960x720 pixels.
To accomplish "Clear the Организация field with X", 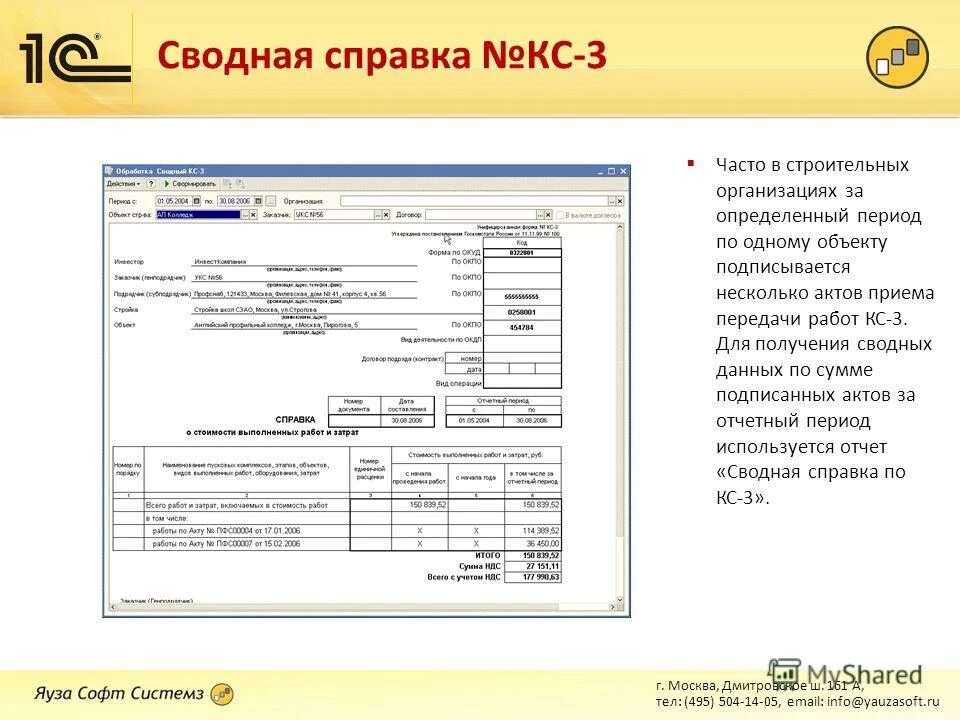I will pos(620,201).
